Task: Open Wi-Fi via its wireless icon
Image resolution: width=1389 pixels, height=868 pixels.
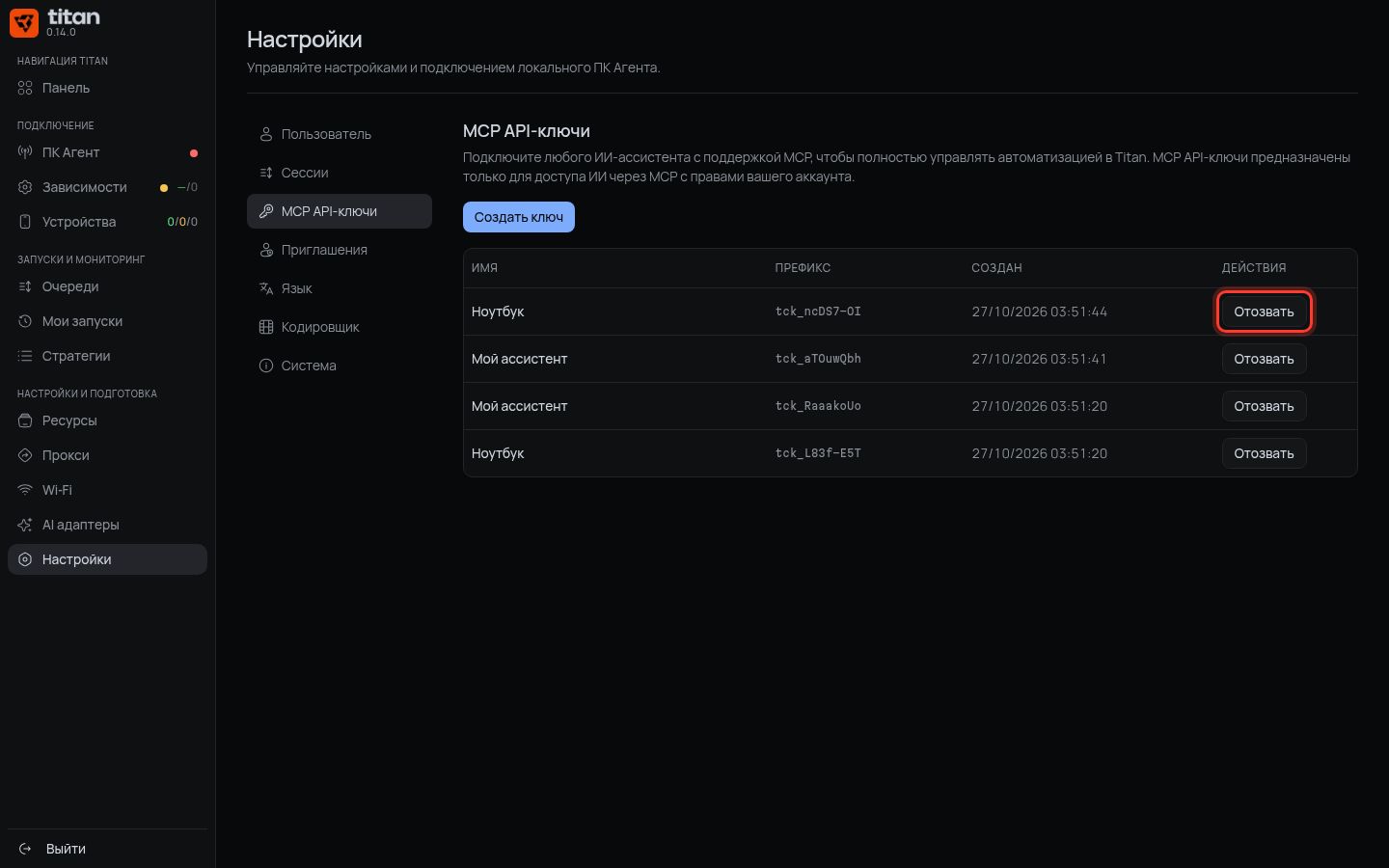Action: click(25, 490)
